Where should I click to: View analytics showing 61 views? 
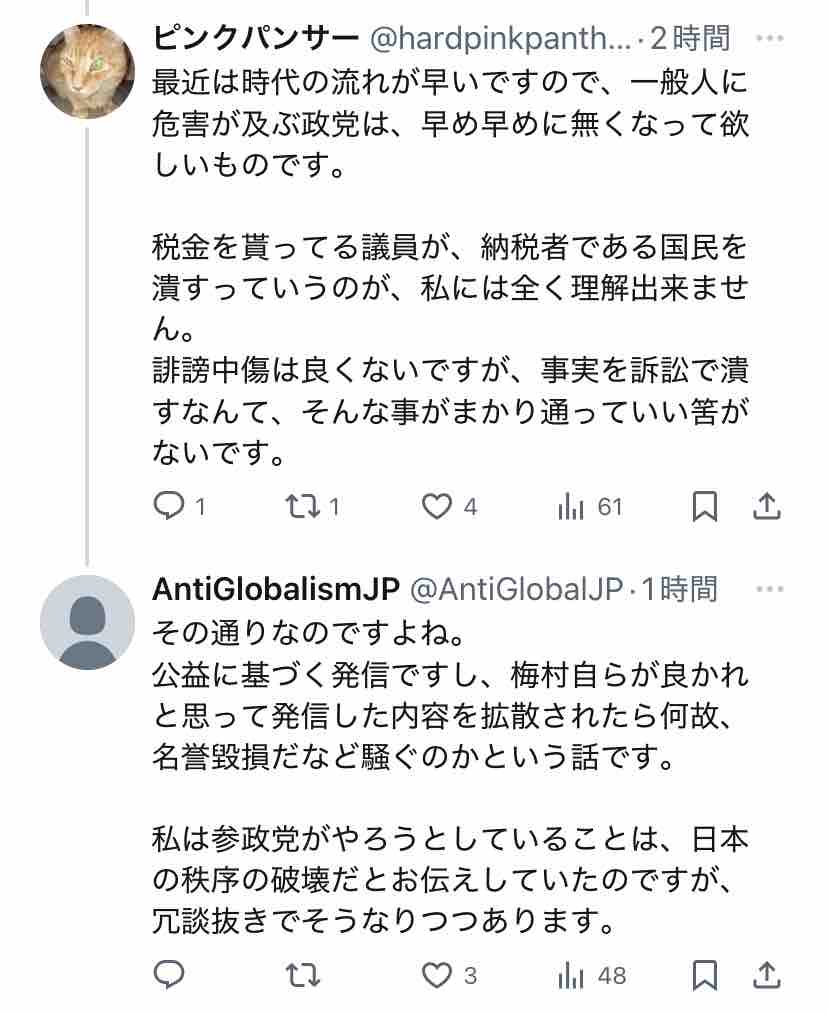pos(572,507)
